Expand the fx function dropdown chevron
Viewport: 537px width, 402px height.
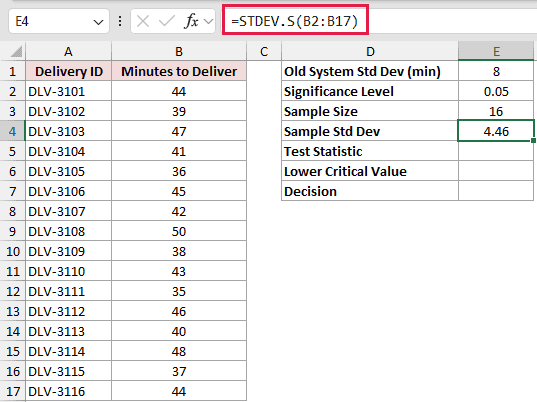208,22
